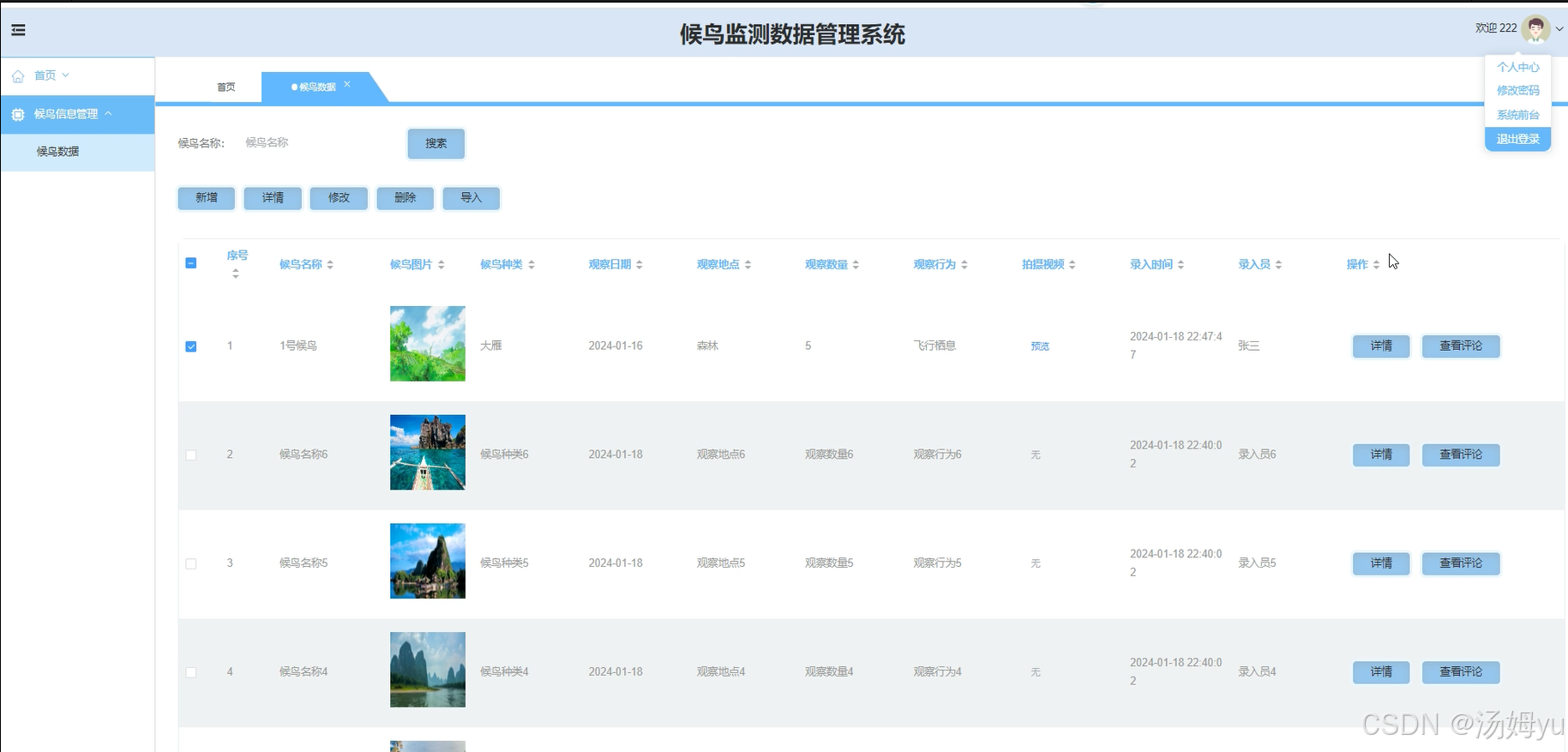The width and height of the screenshot is (1568, 752).
Task: Sort by 观察数量 column arrows
Action: click(856, 265)
